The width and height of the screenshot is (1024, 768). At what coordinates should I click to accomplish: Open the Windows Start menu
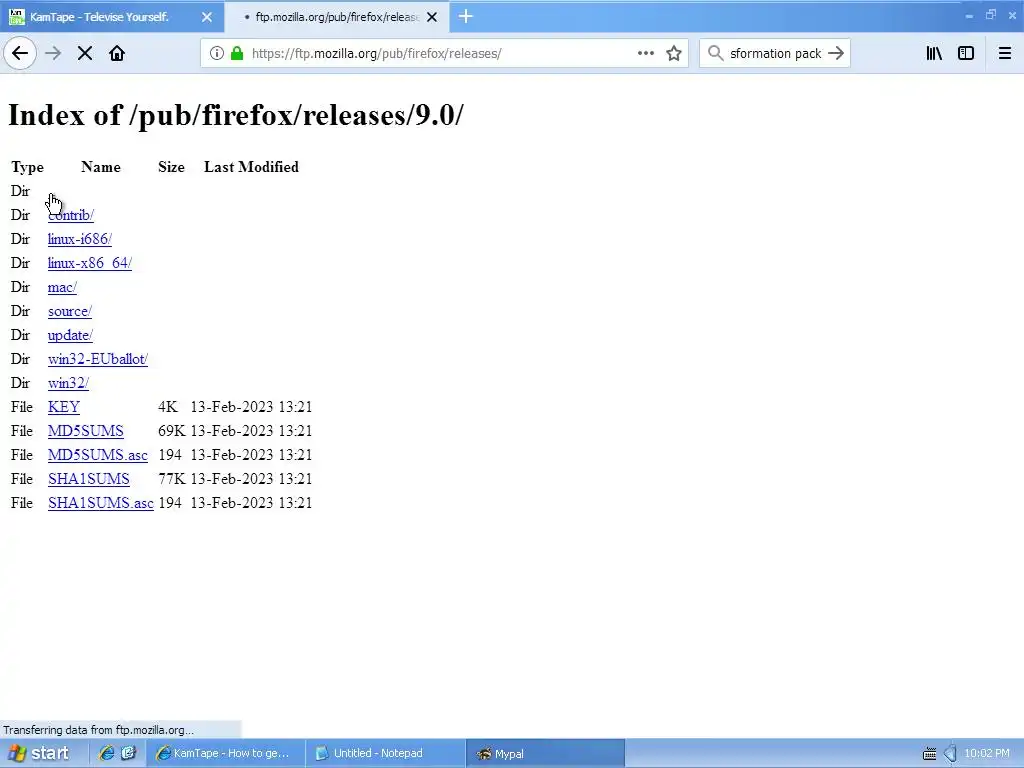coord(38,753)
